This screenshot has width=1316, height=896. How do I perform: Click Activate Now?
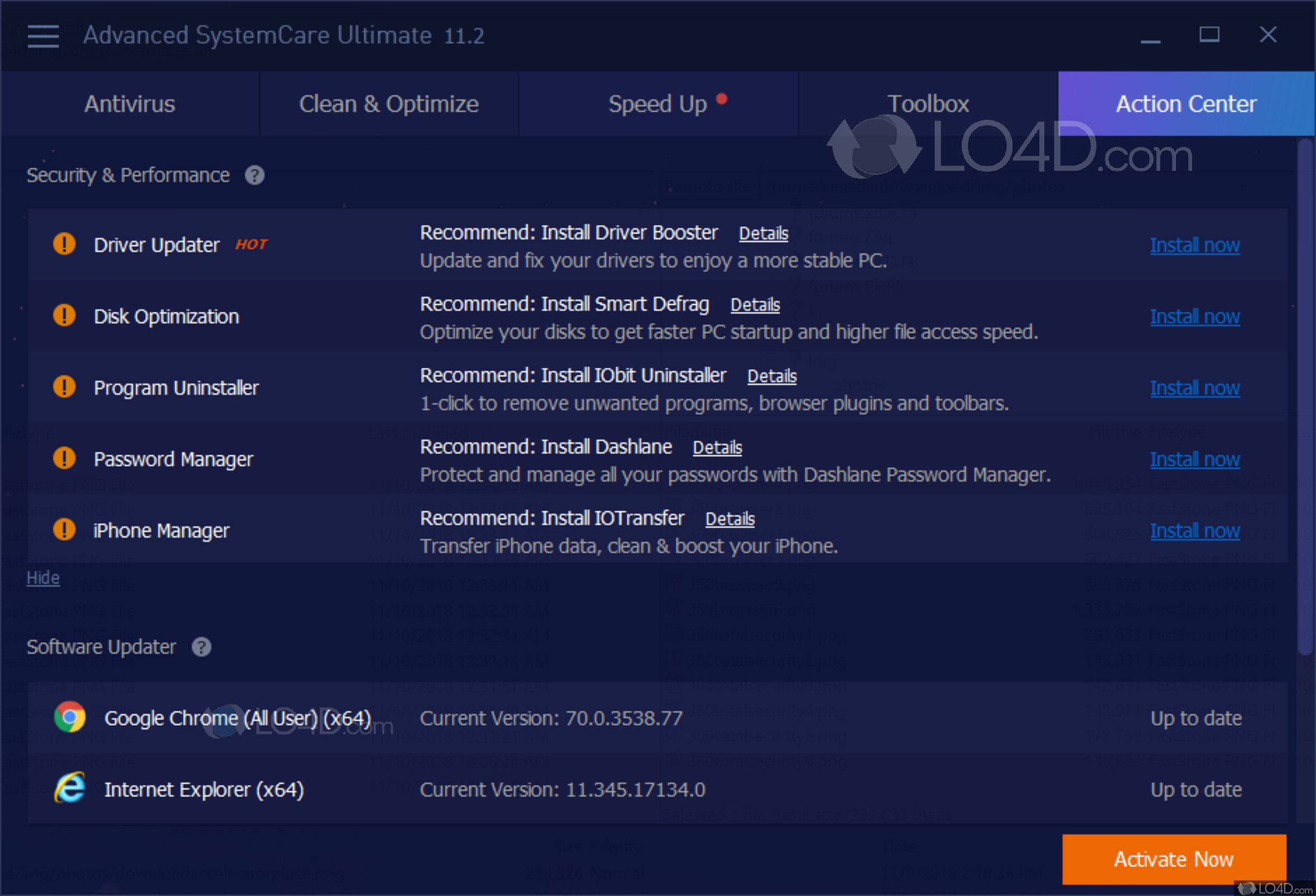coord(1174,859)
